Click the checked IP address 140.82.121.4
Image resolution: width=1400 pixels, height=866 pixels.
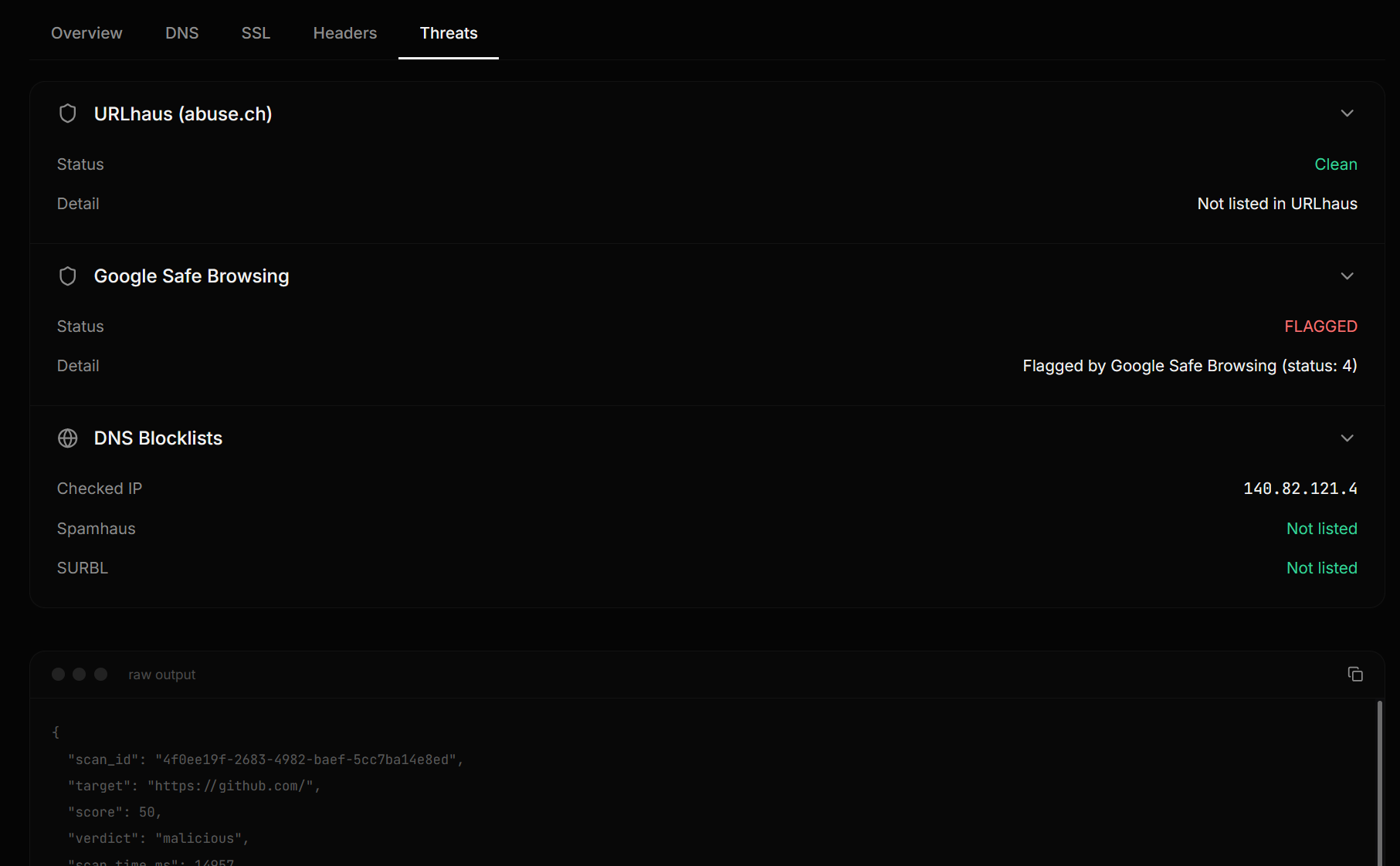tap(1300, 489)
